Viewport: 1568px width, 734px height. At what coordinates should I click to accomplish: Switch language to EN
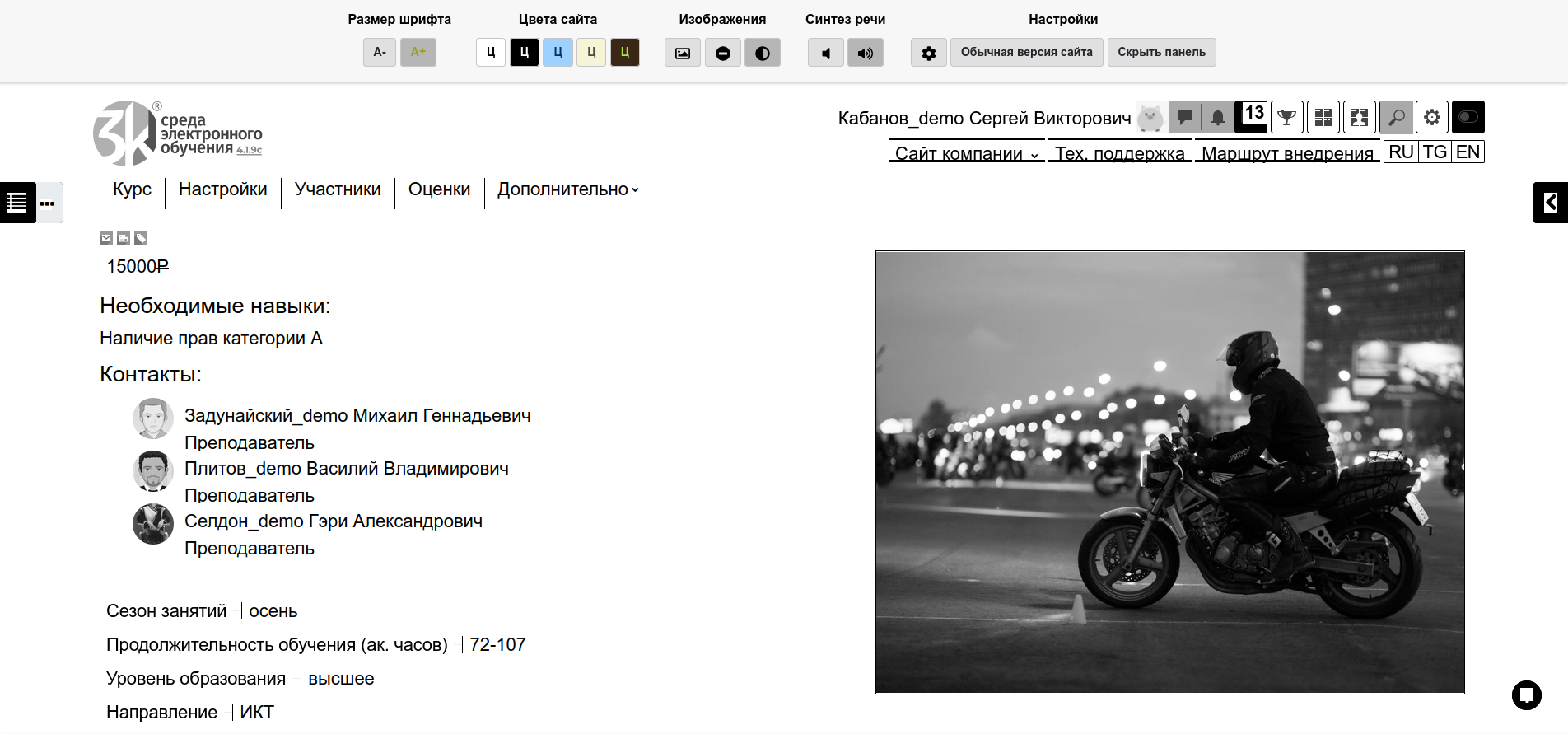[x=1468, y=152]
